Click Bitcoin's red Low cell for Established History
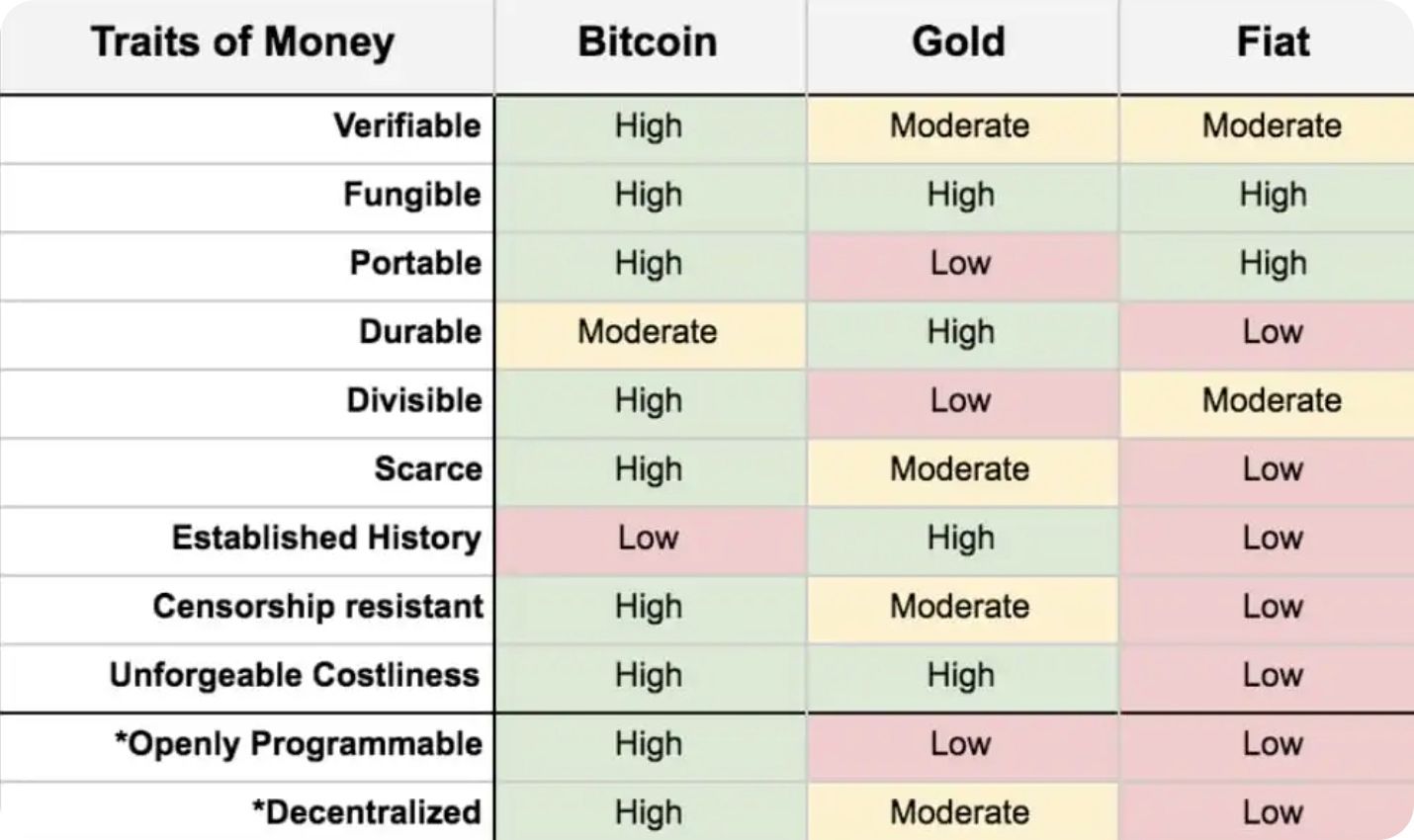This screenshot has height=840, width=1414. [x=648, y=539]
